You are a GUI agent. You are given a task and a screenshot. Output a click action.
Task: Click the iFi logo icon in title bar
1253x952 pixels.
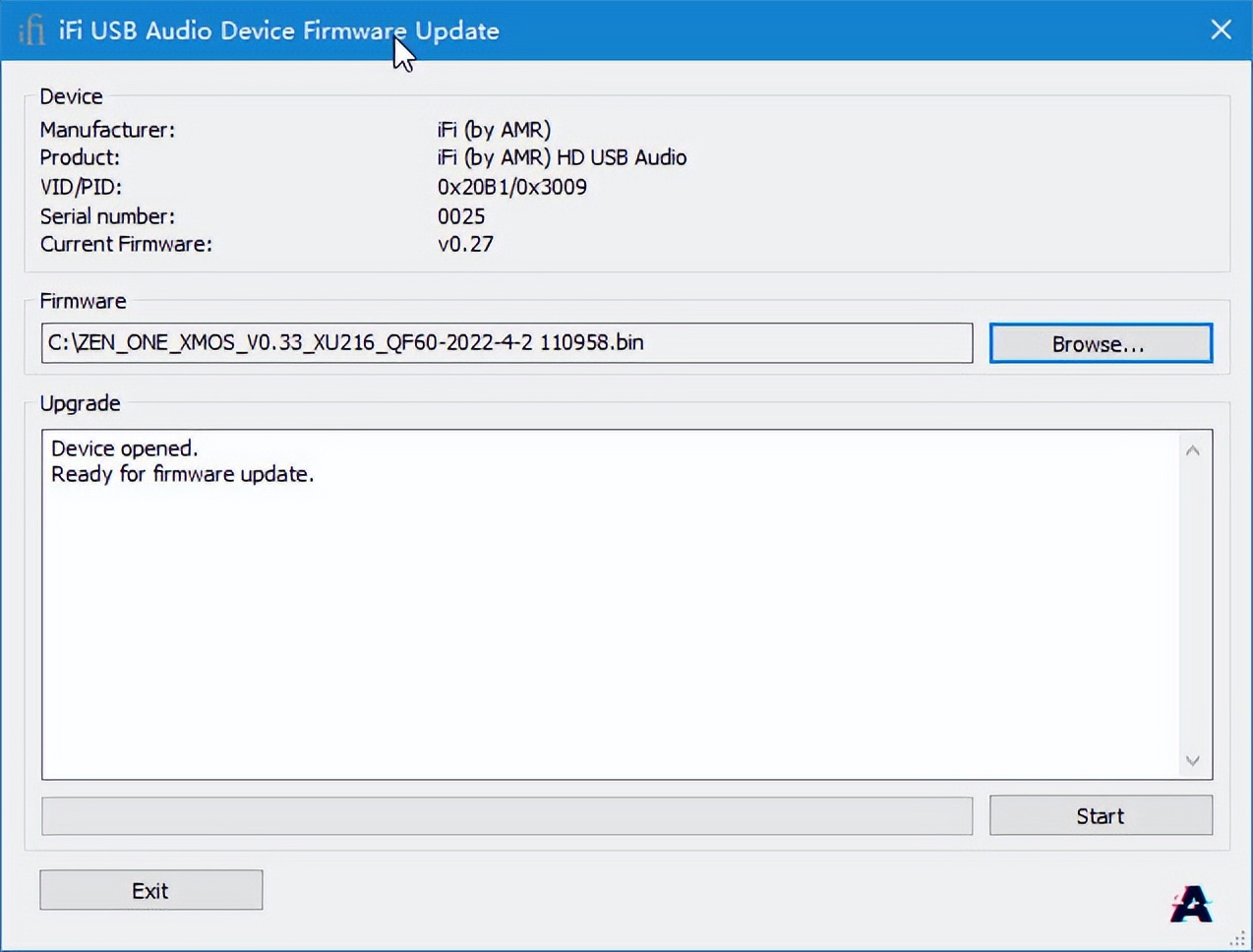pyautogui.click(x=31, y=30)
